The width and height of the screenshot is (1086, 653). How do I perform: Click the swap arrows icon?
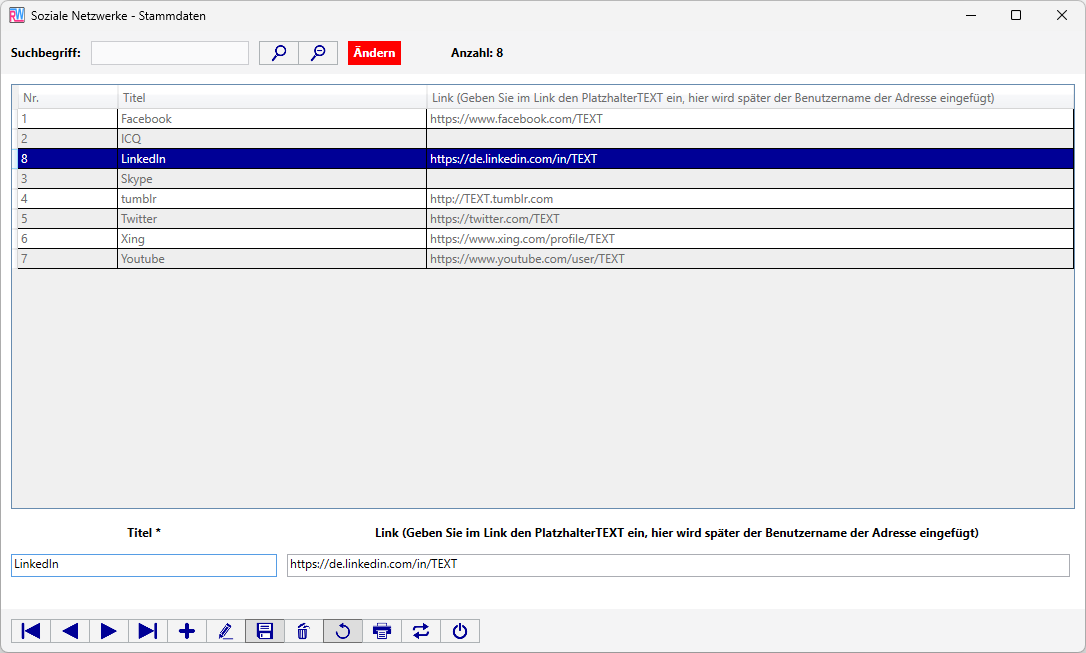[420, 631]
